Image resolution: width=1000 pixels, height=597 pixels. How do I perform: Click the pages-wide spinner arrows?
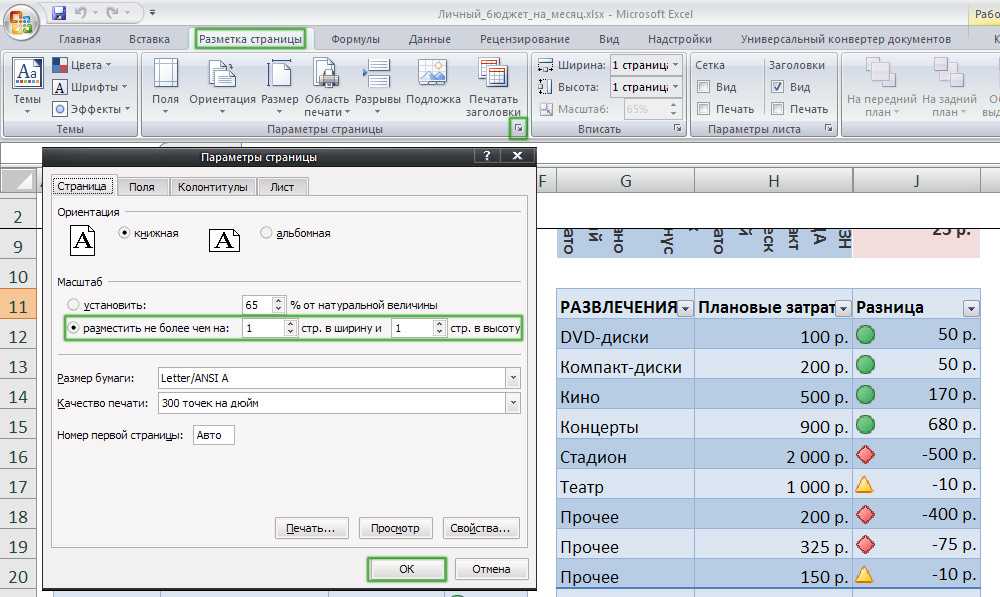pyautogui.click(x=290, y=328)
